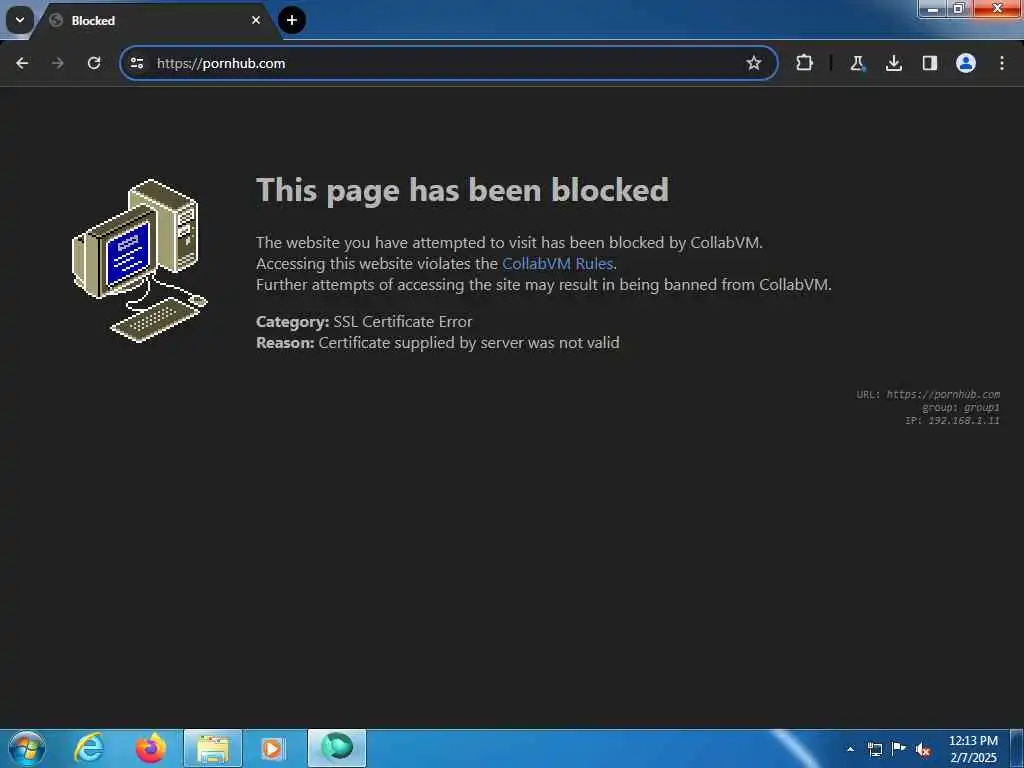1024x768 pixels.
Task: Go forward using the forward arrow
Action: click(x=57, y=63)
